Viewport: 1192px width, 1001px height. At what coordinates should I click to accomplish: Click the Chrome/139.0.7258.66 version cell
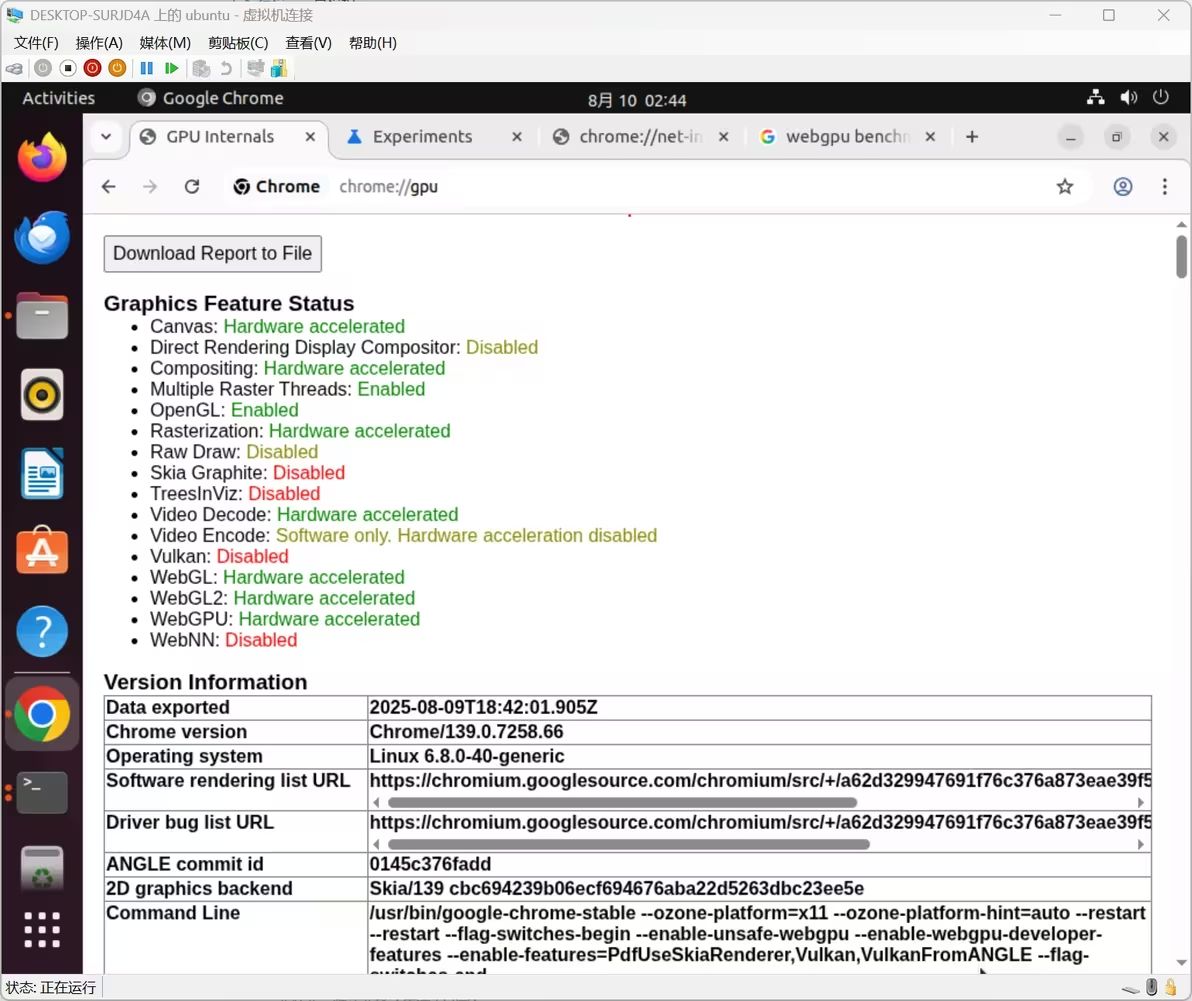759,732
